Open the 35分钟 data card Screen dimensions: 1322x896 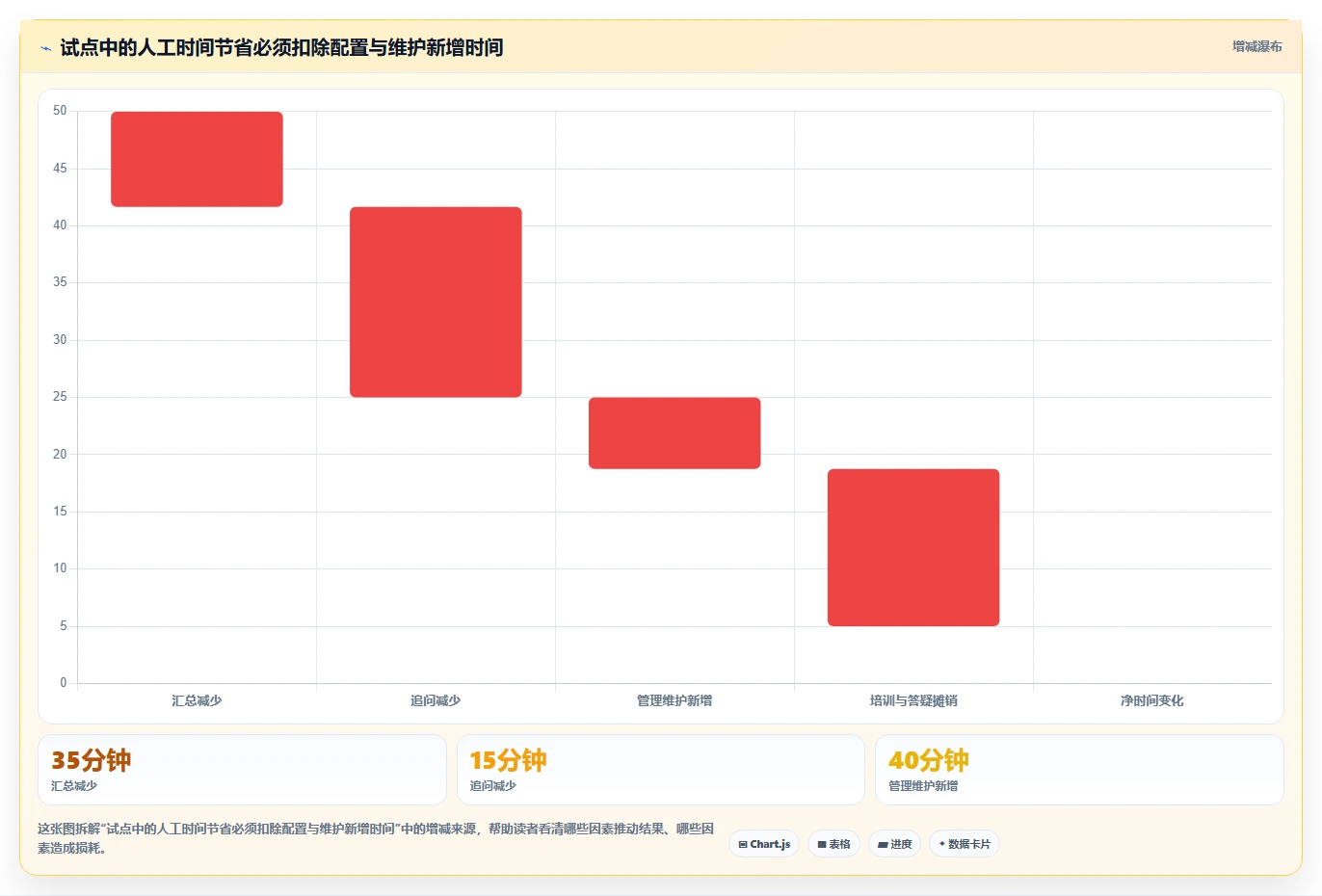(242, 770)
